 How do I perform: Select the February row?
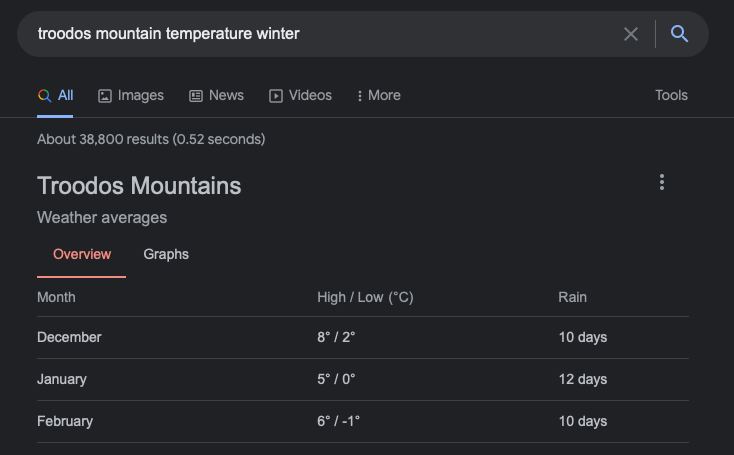[363, 421]
